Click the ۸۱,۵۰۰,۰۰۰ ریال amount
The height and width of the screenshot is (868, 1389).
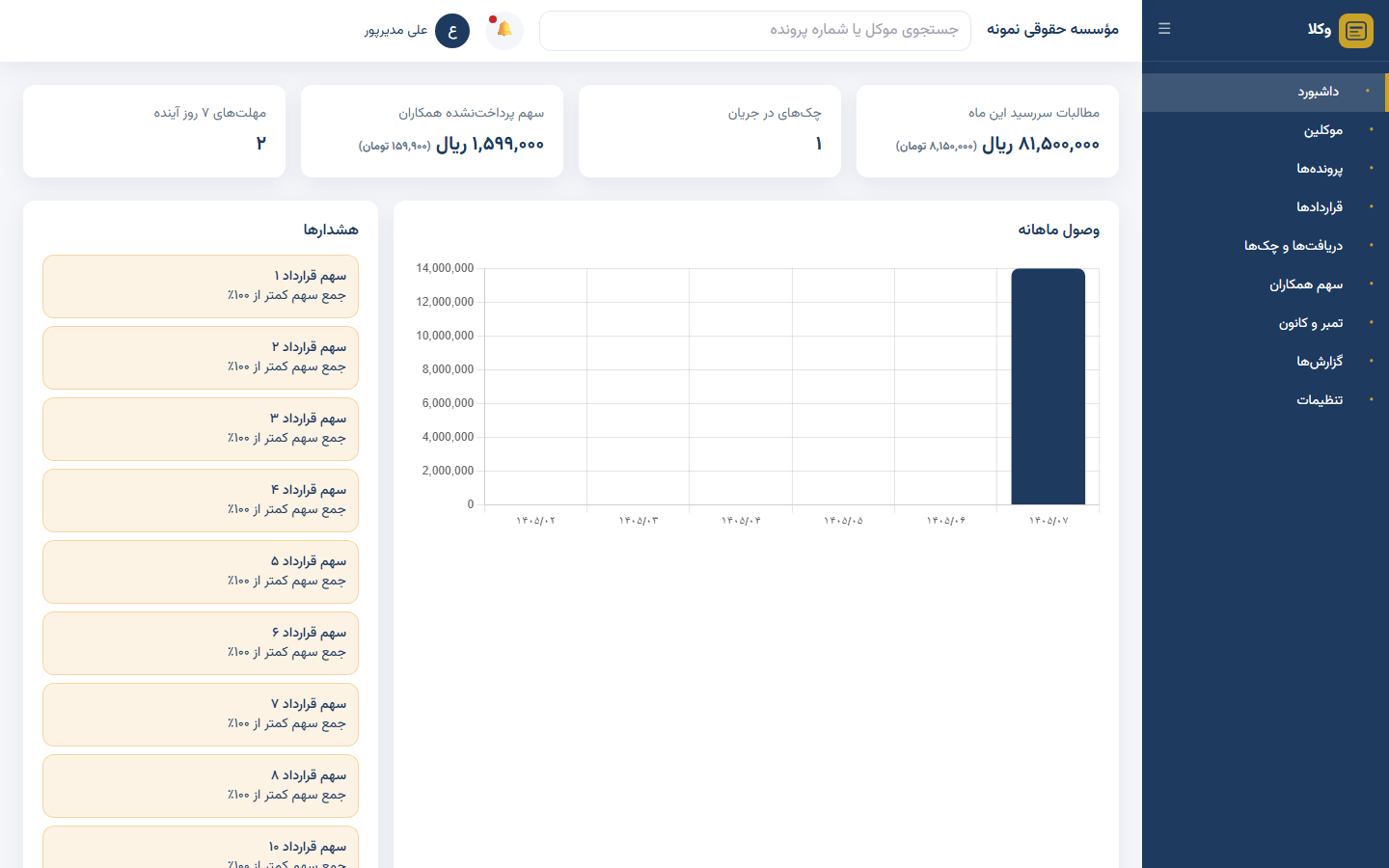point(1041,145)
